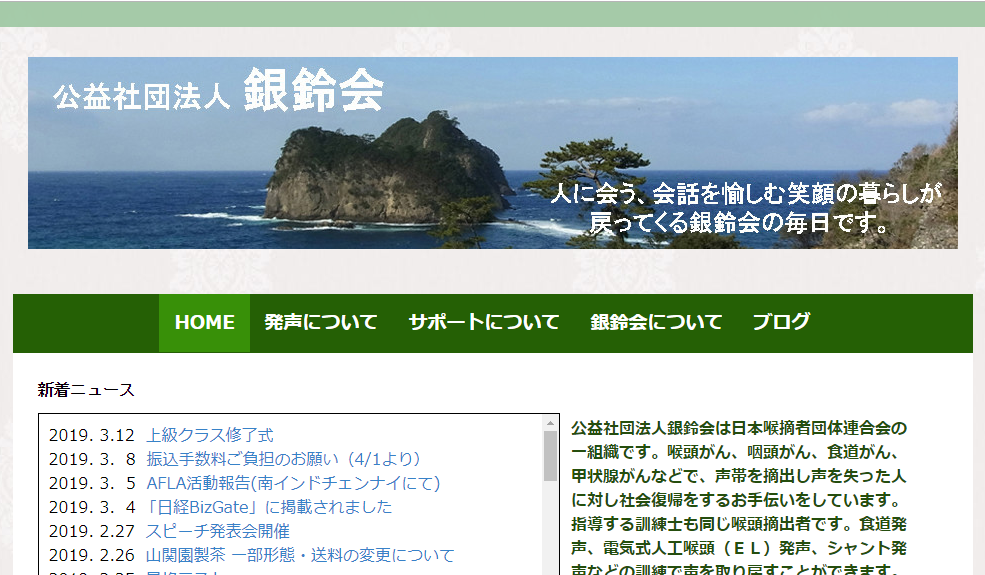Image resolution: width=985 pixels, height=575 pixels.
Task: Read the 「日経BizGate」に掲載されました article
Action: coord(269,507)
